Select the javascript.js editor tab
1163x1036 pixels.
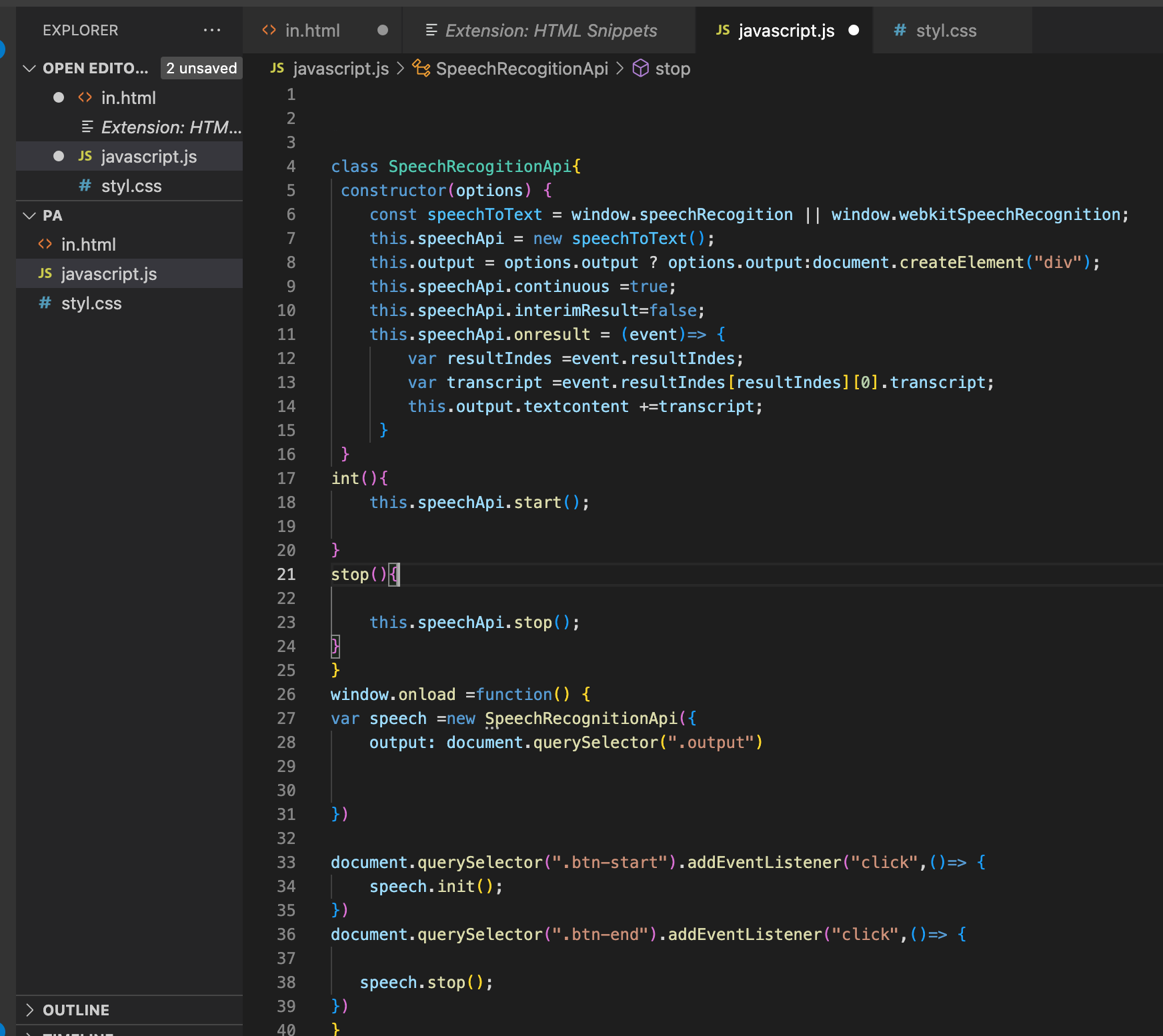point(784,30)
